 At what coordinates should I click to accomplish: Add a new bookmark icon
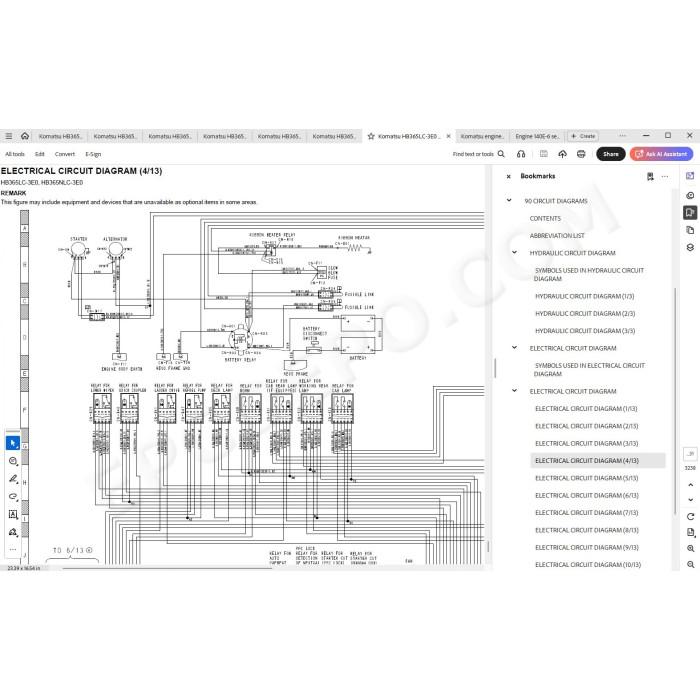650,176
